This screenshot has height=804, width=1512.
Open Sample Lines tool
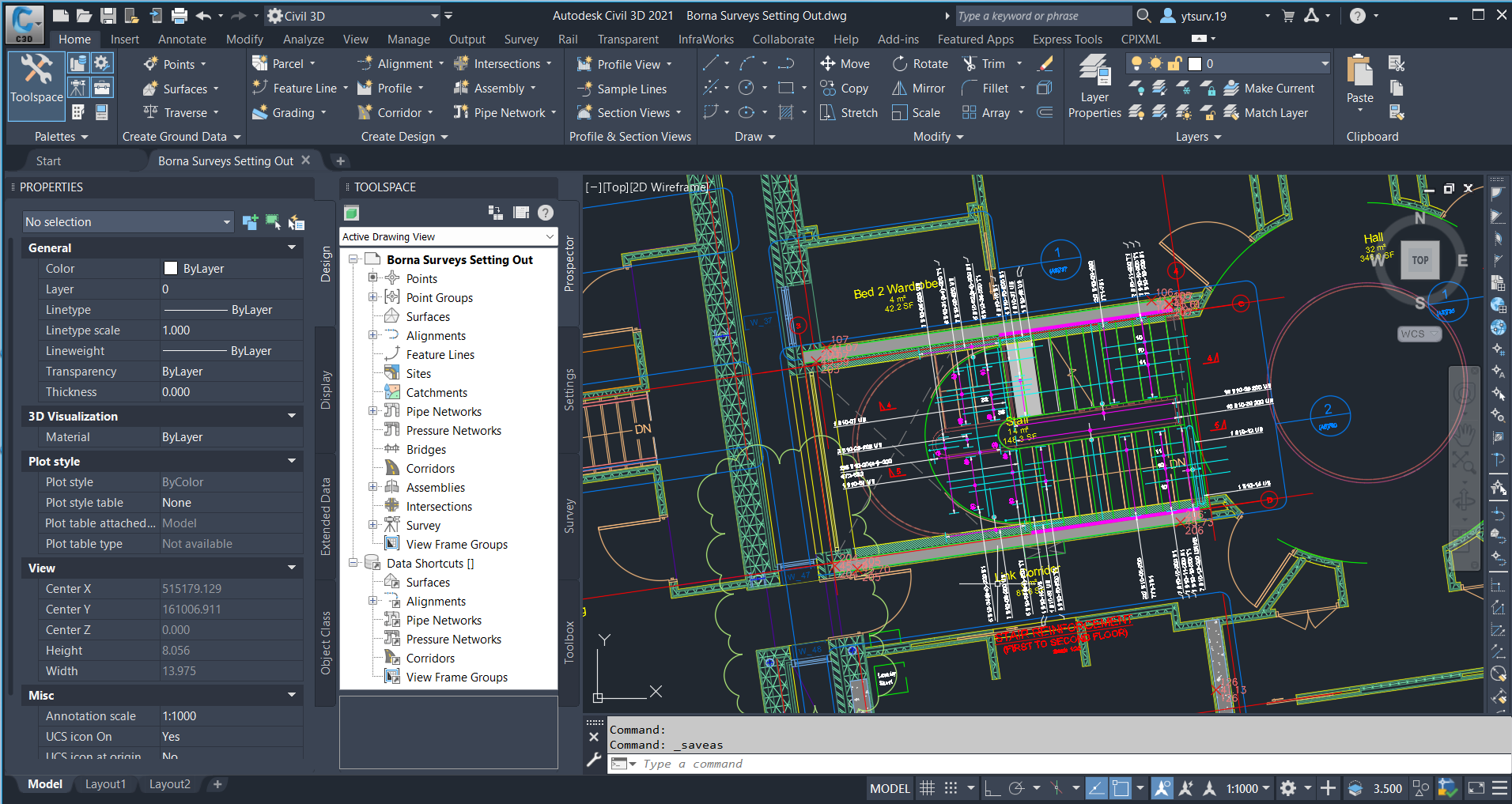[x=622, y=89]
